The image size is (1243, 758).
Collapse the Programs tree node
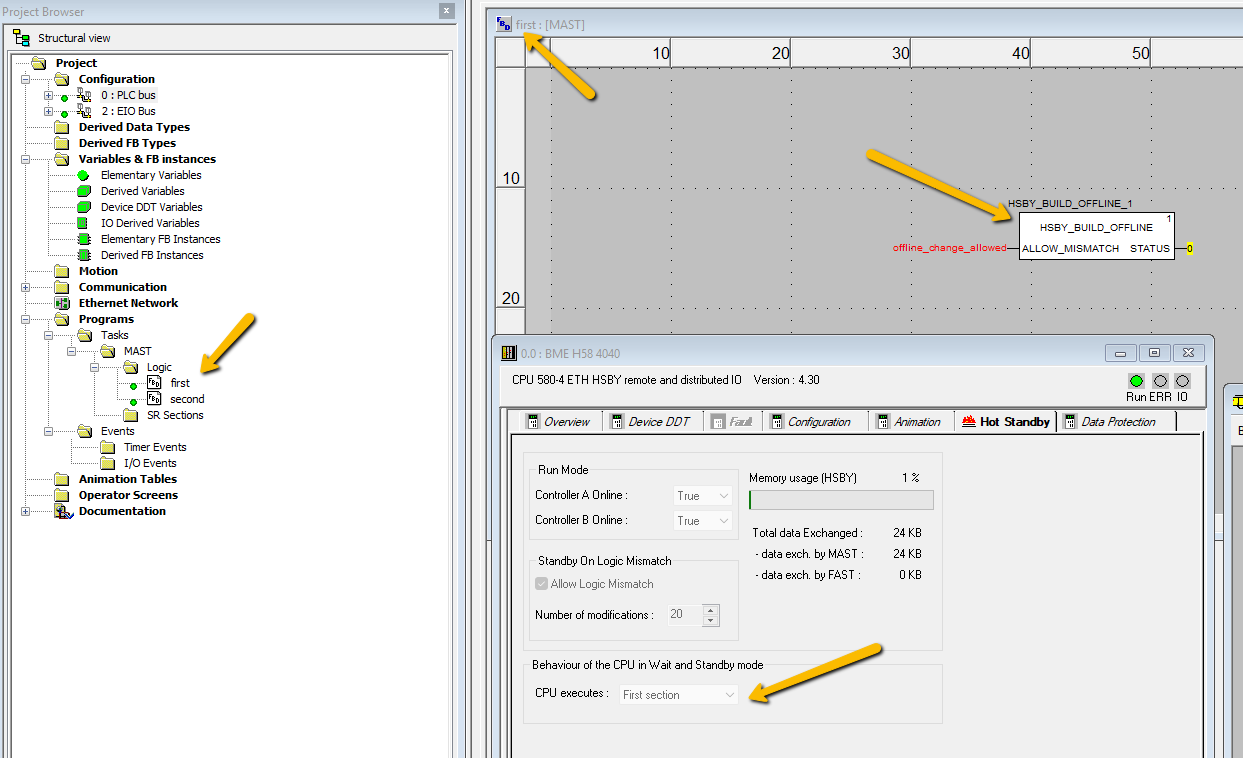[x=26, y=319]
